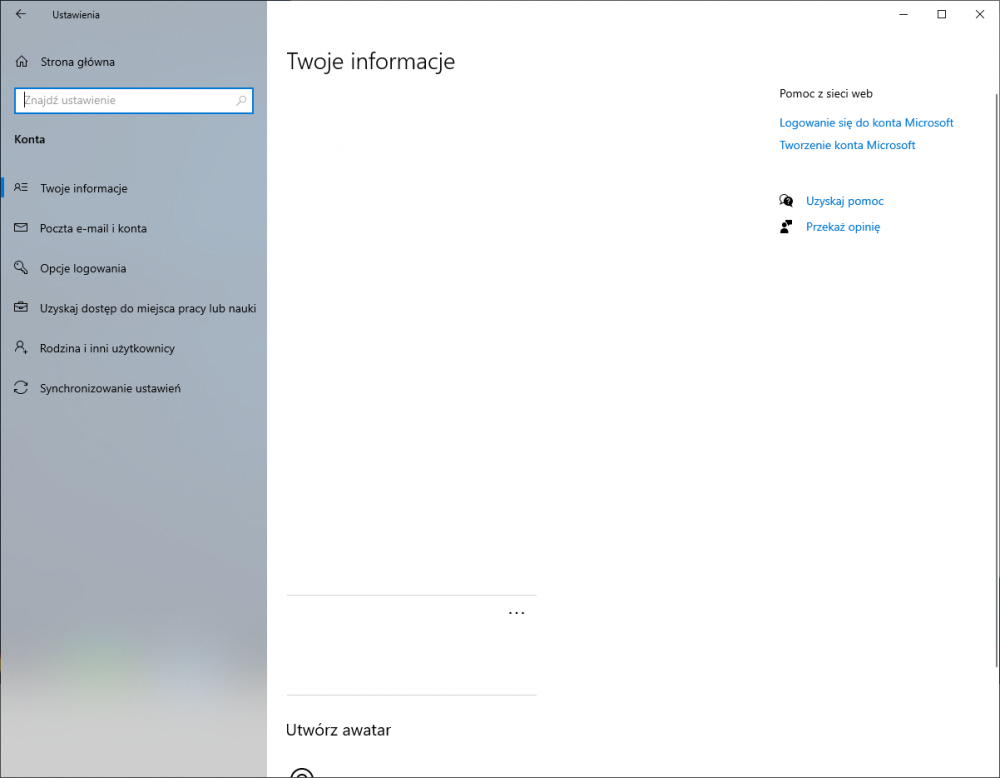The width and height of the screenshot is (1000, 778).
Task: Open the Tworzenie konta Microsoft link
Action: pos(847,145)
